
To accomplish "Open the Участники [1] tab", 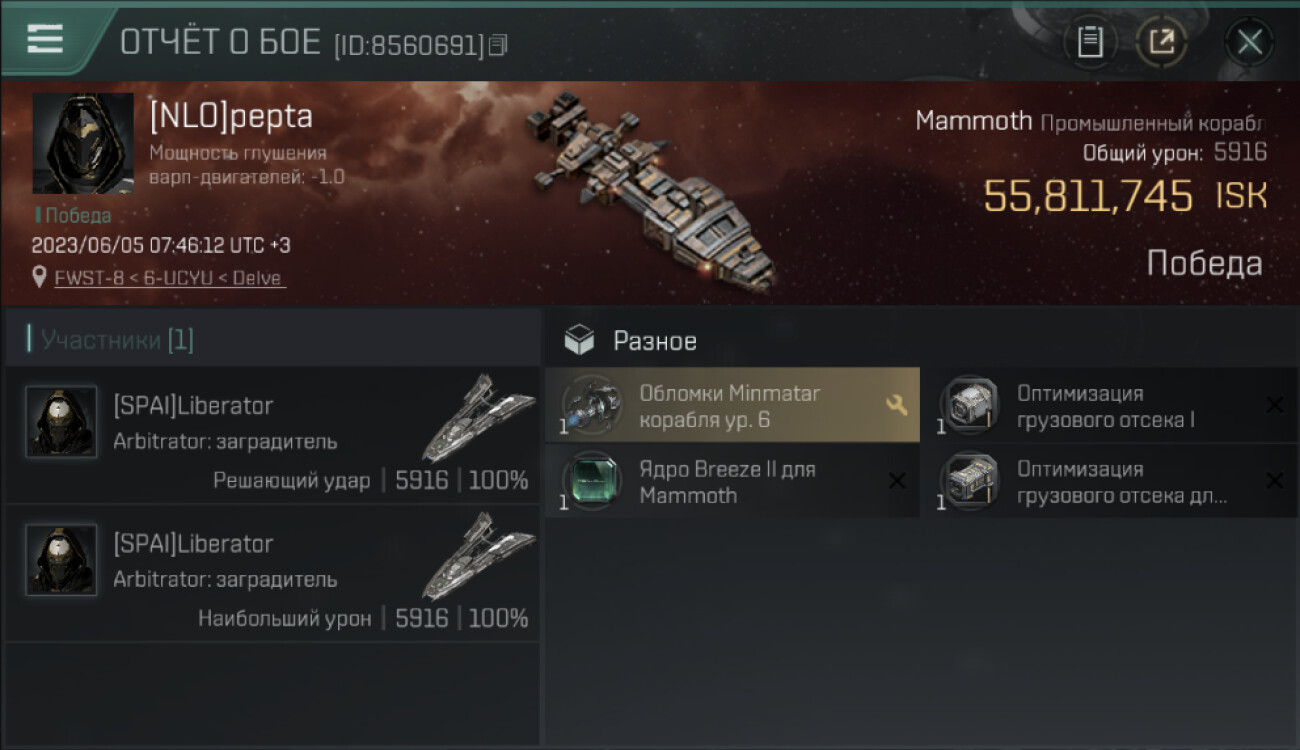I will tap(117, 340).
